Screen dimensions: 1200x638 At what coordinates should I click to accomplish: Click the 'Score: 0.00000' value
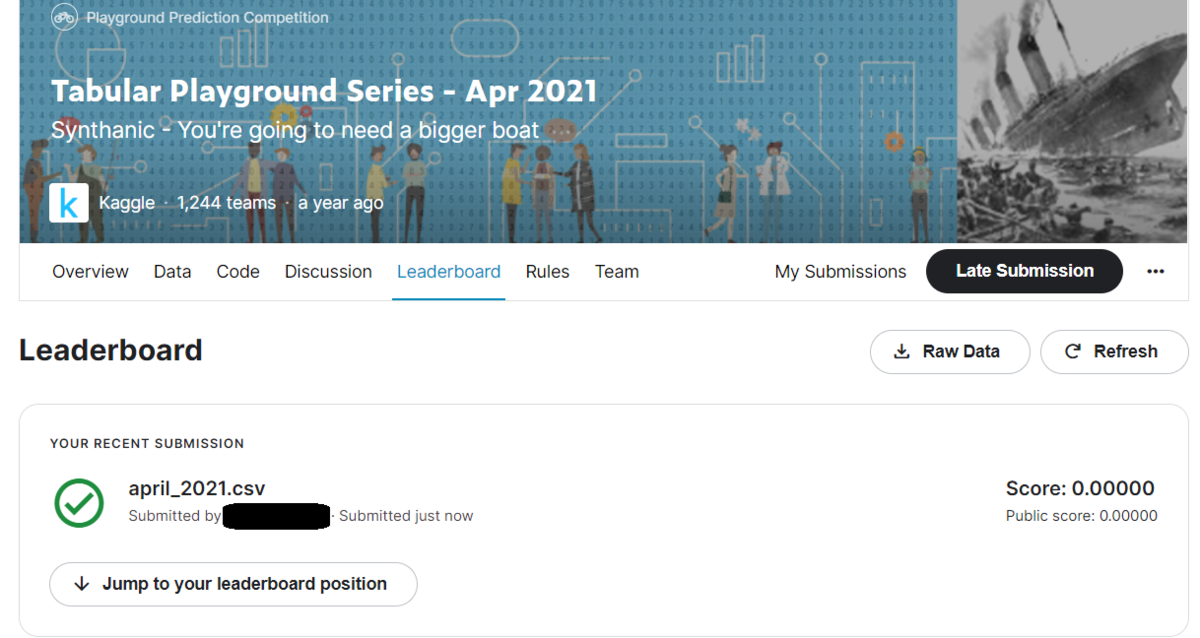pos(1080,488)
